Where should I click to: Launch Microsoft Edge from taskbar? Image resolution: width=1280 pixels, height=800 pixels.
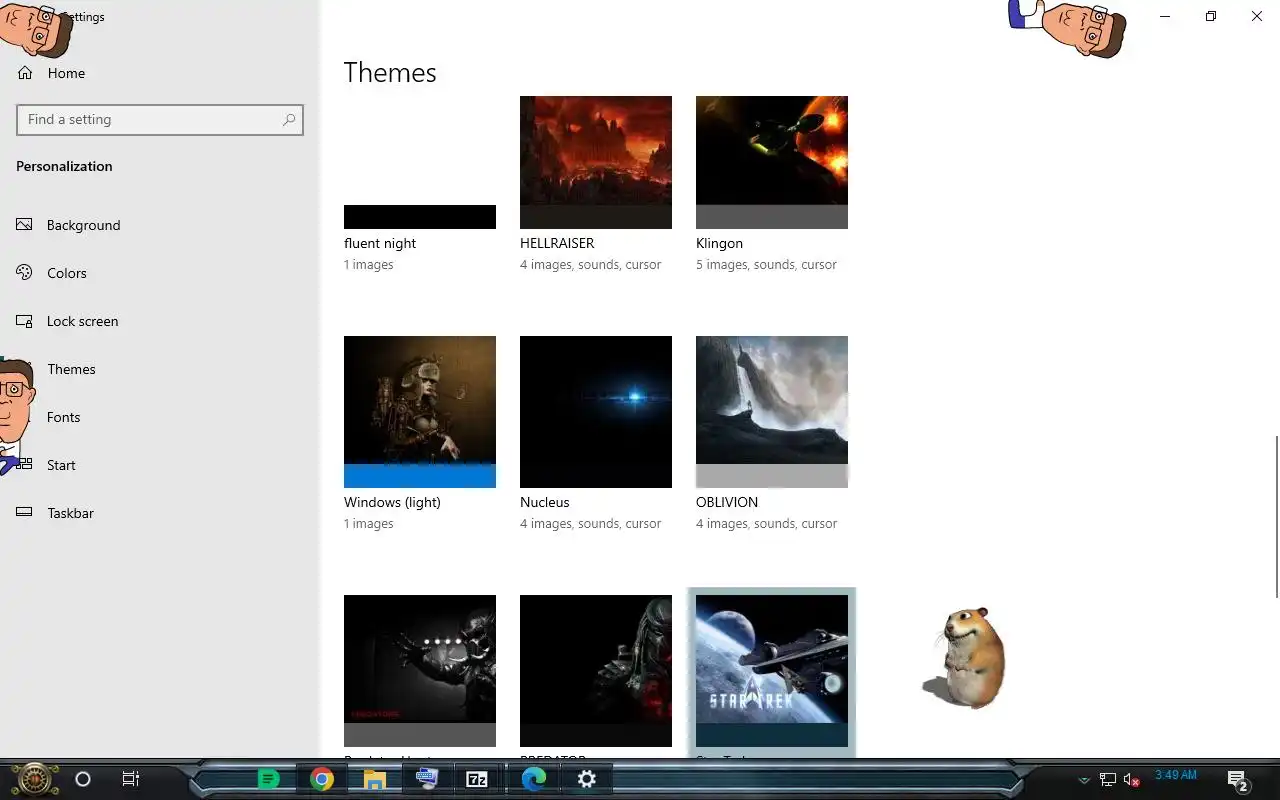534,779
